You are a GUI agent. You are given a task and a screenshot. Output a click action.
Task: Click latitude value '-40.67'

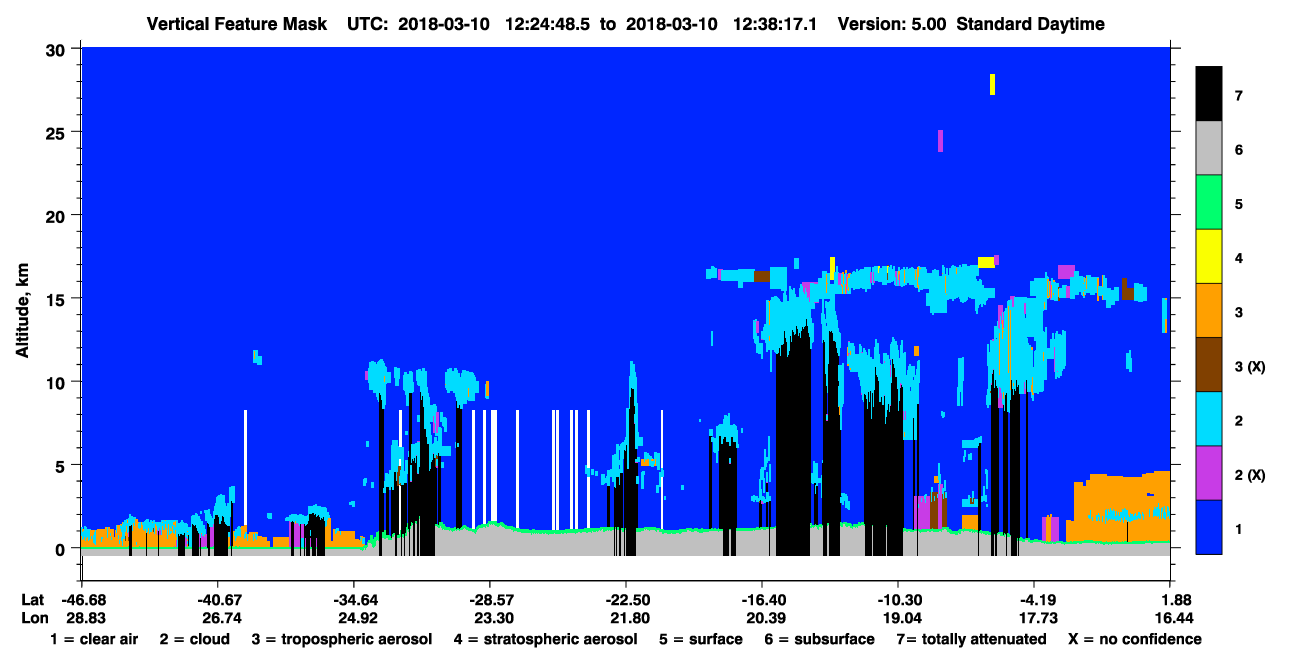tap(218, 600)
